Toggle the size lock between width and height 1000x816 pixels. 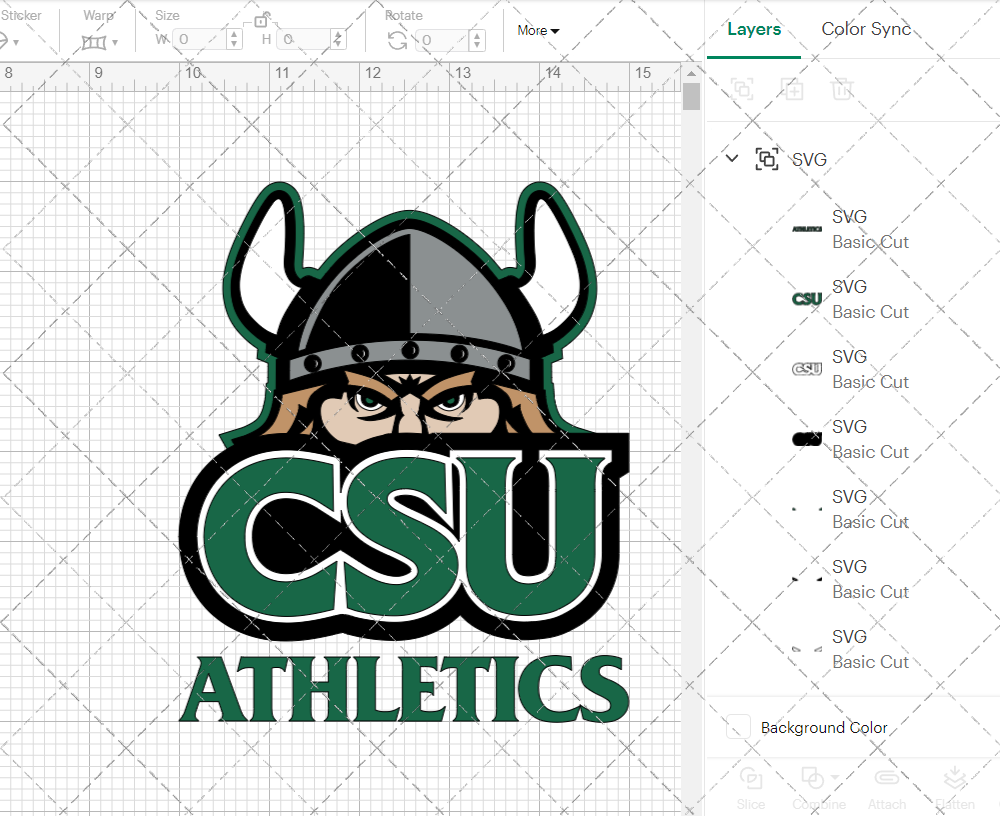click(x=262, y=20)
